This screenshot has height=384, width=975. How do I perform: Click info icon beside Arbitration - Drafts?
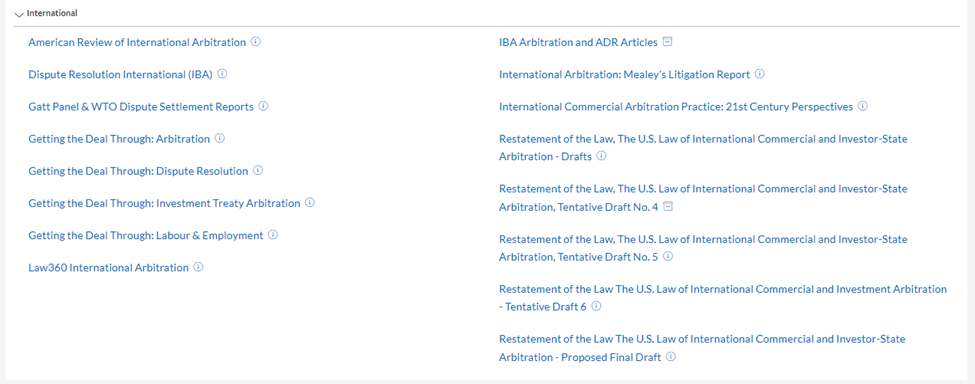tap(601, 156)
